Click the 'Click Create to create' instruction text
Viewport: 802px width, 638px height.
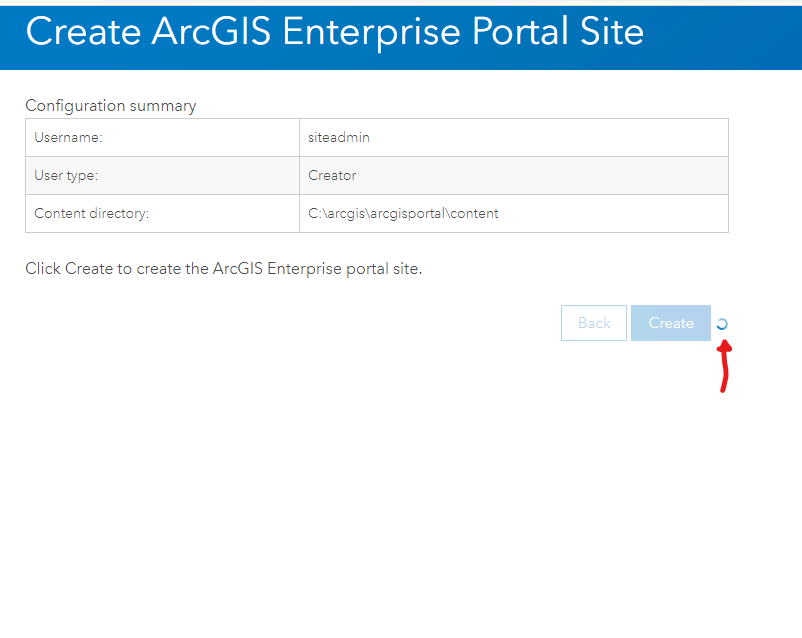(224, 269)
